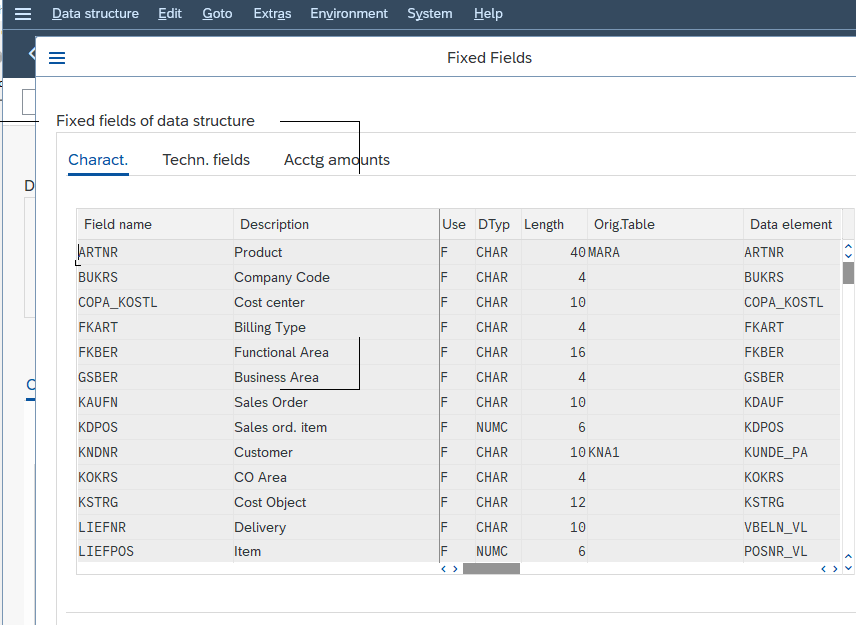Click the Billing Type description cell
The height and width of the screenshot is (625, 856).
tap(336, 328)
